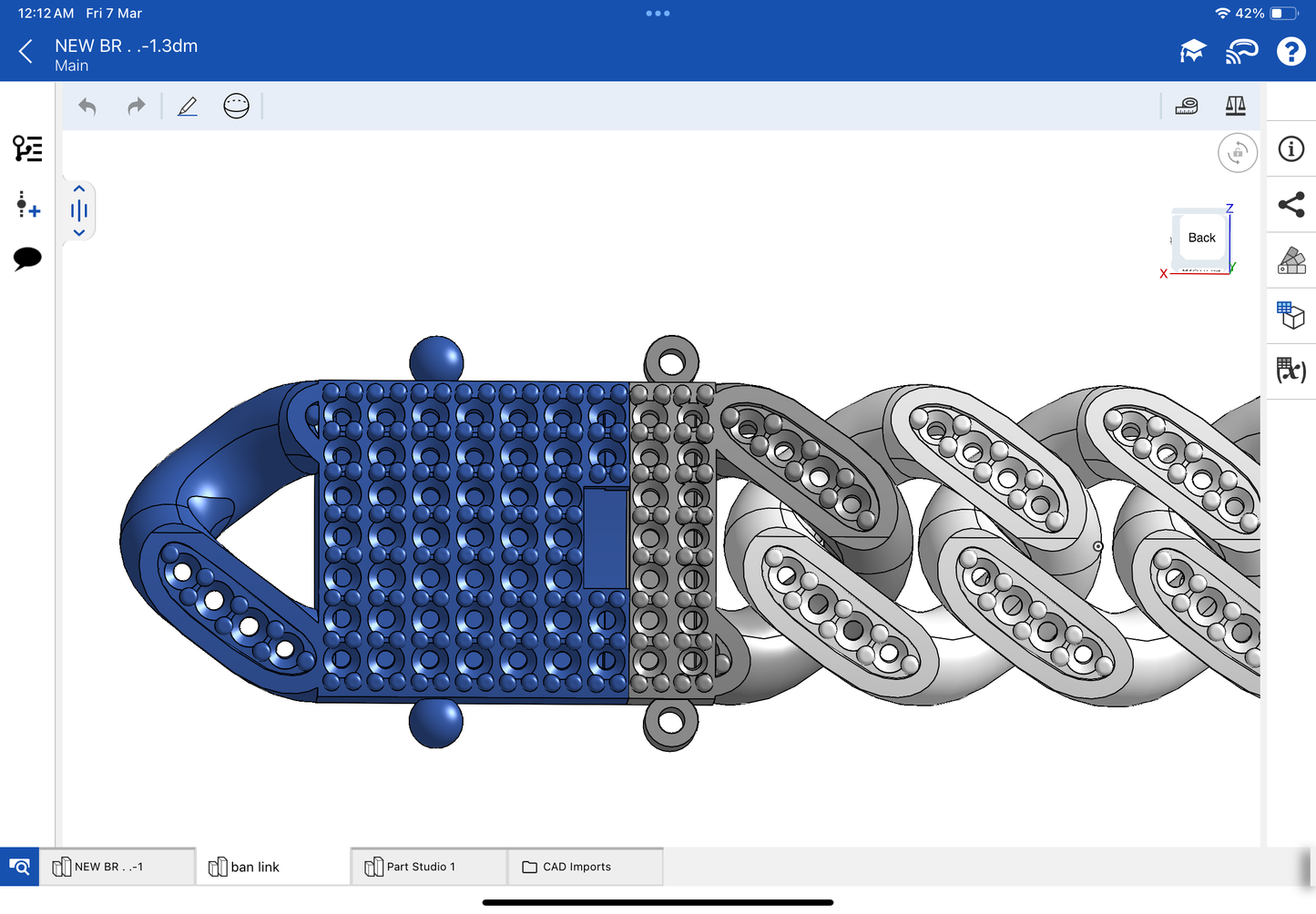Open the variables table (x) icon
The height and width of the screenshot is (914, 1316).
(x=1291, y=371)
